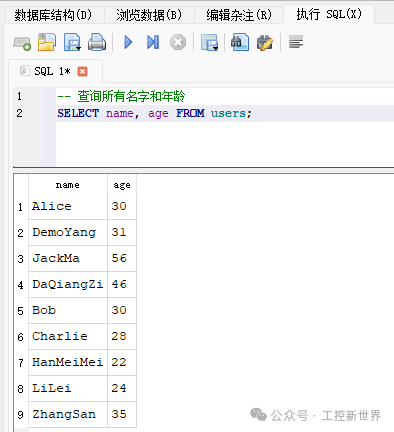
Task: Switch to 浏览数据(B) tab
Action: 149,15
